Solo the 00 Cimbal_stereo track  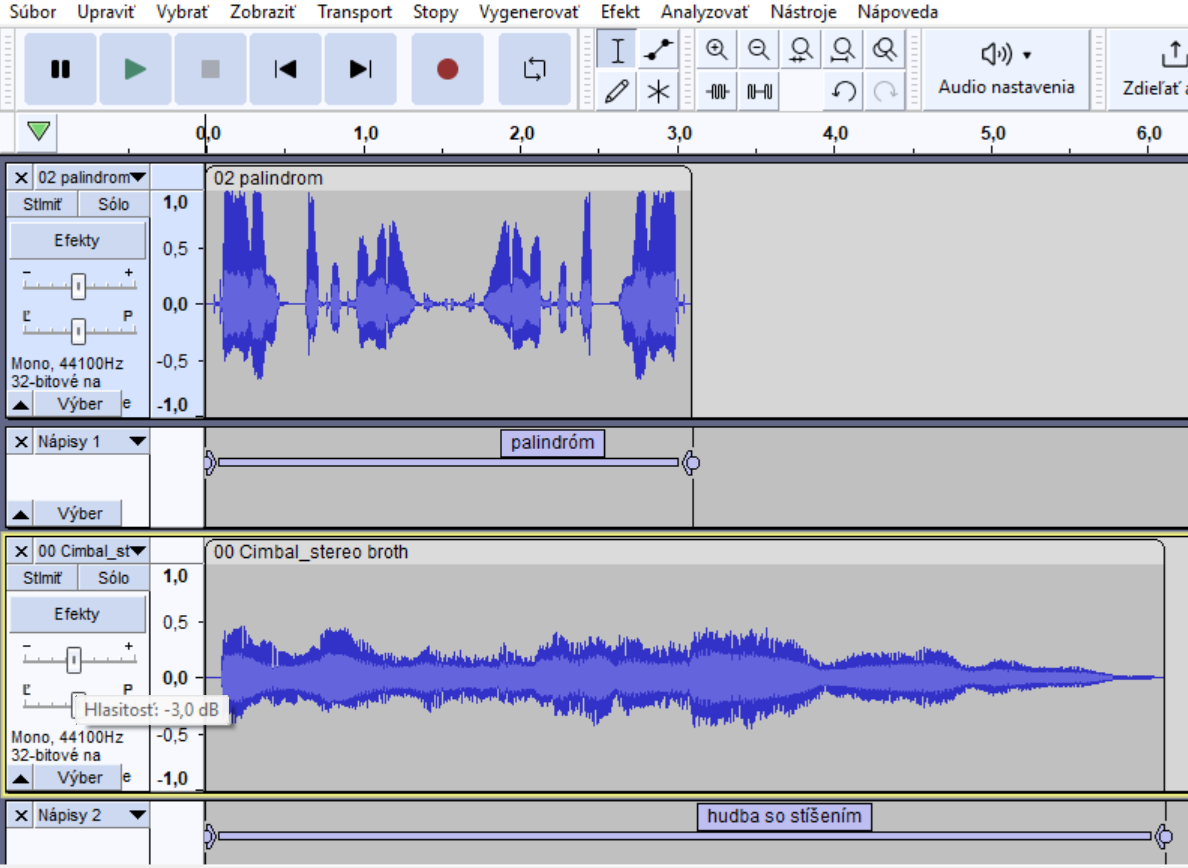coord(114,577)
